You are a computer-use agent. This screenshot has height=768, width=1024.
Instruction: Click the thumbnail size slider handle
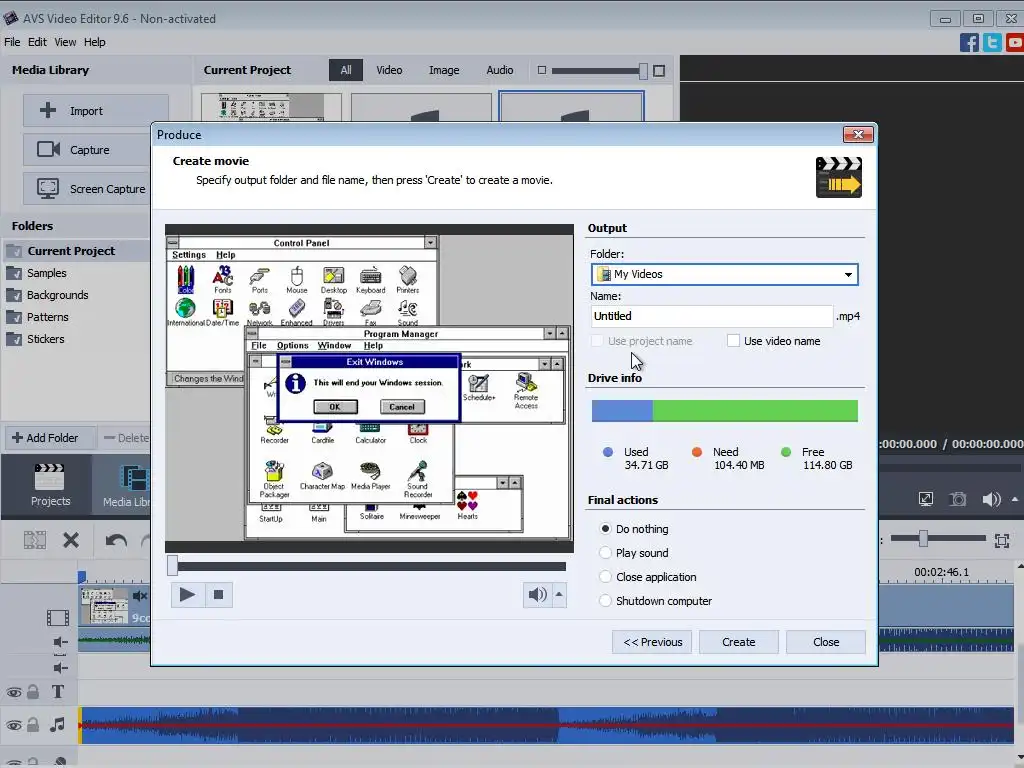pos(643,71)
